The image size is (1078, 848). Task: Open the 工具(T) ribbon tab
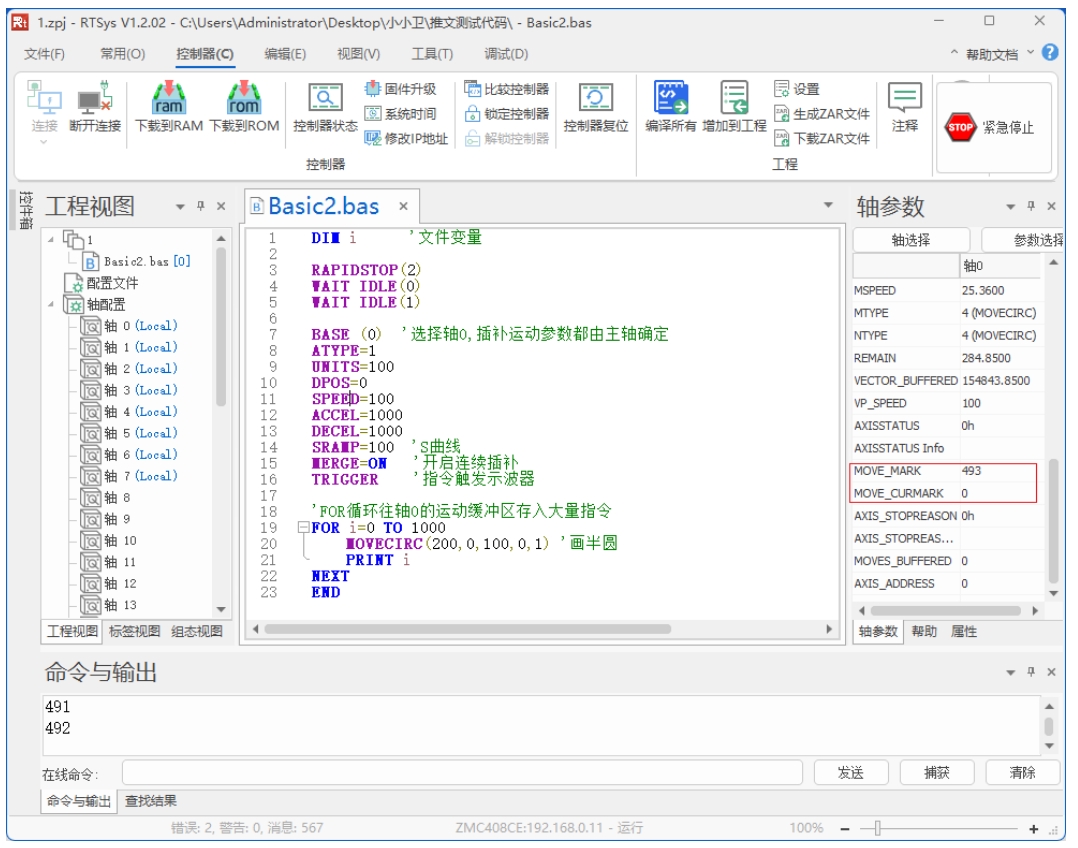click(432, 54)
